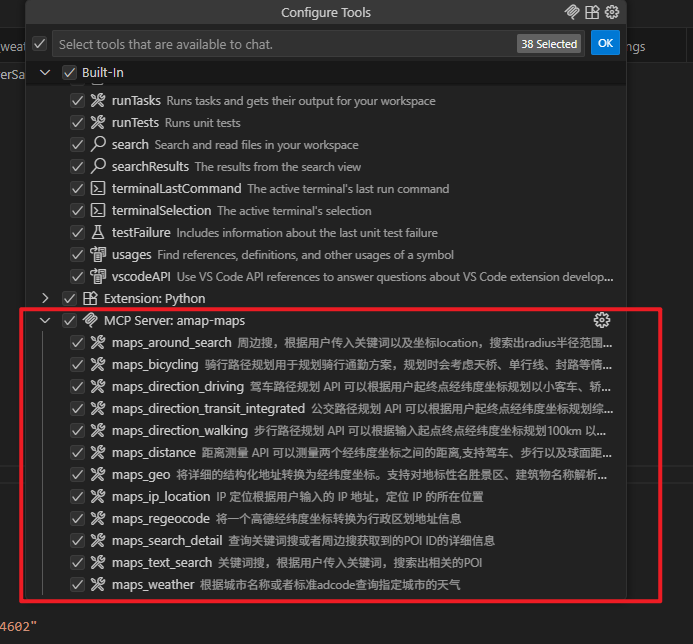Screen dimensions: 693x644
Task: Collapse MCP Server: amap-maps group
Action: (45, 320)
